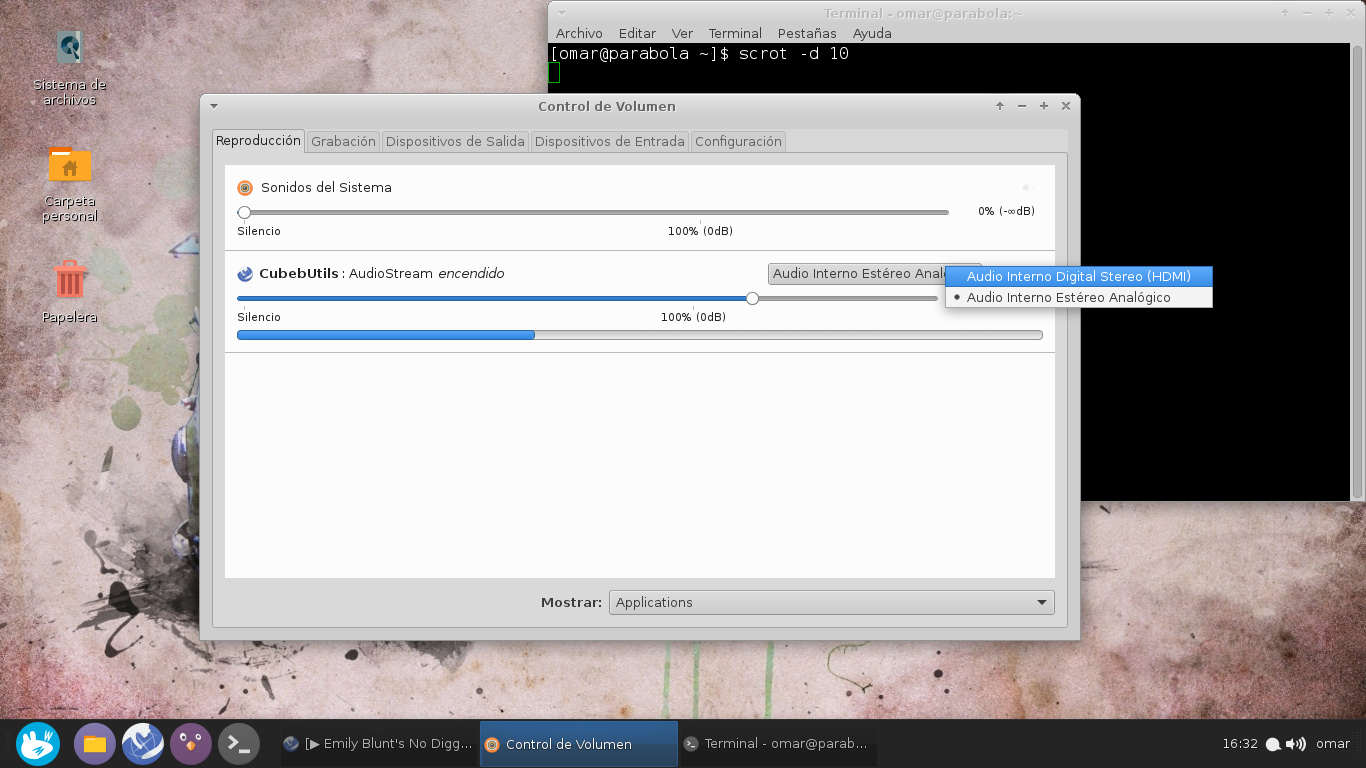Click the notification icon beside the clock
Viewport: 1366px width, 768px height.
pos(1273,744)
